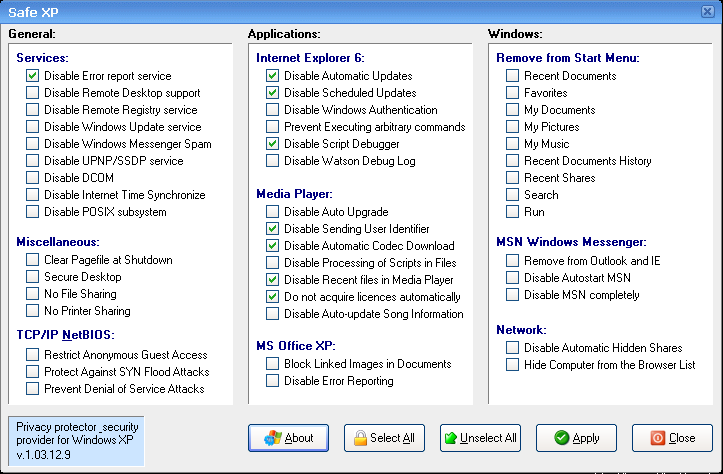Click the version info panel text
Screen dimensions: 723x474
pos(75,441)
